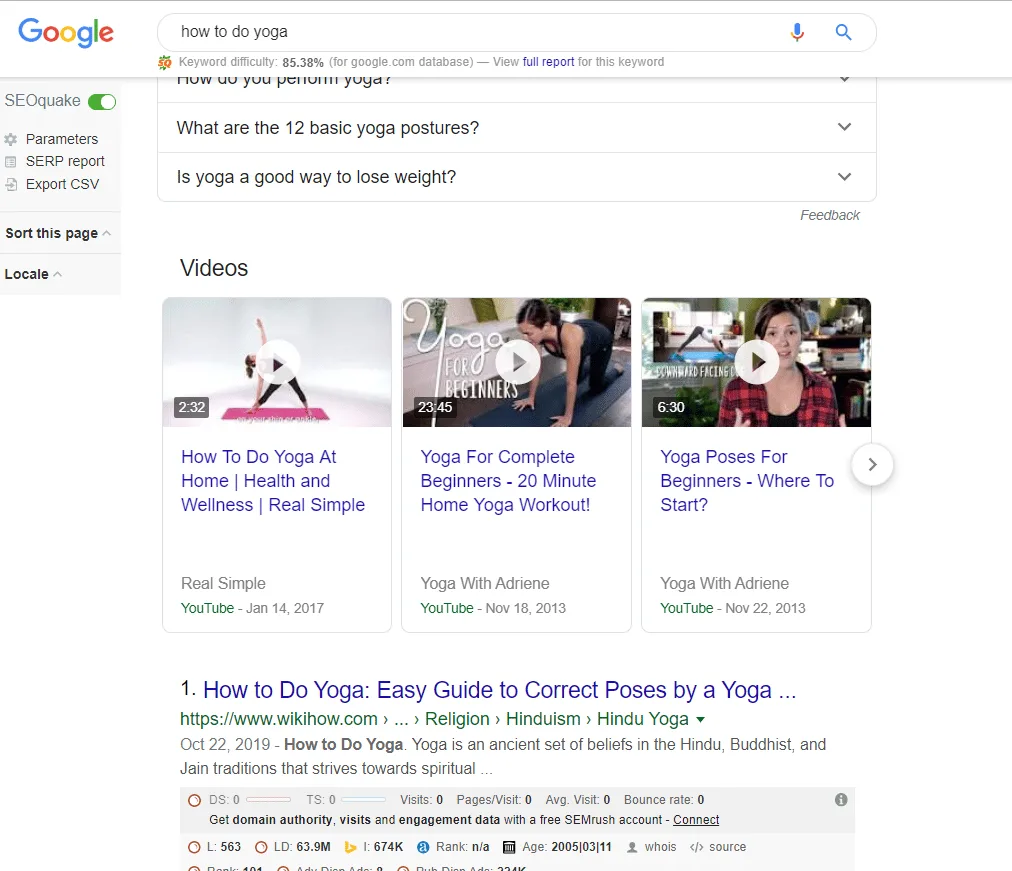Click the SERP report list icon
This screenshot has height=871, width=1012.
pyautogui.click(x=11, y=162)
